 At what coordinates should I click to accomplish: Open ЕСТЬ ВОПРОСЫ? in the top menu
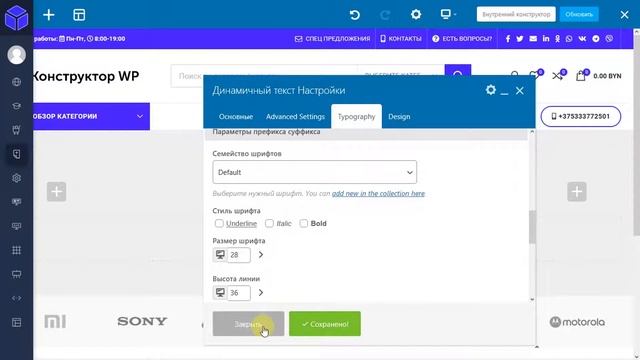[x=462, y=39]
